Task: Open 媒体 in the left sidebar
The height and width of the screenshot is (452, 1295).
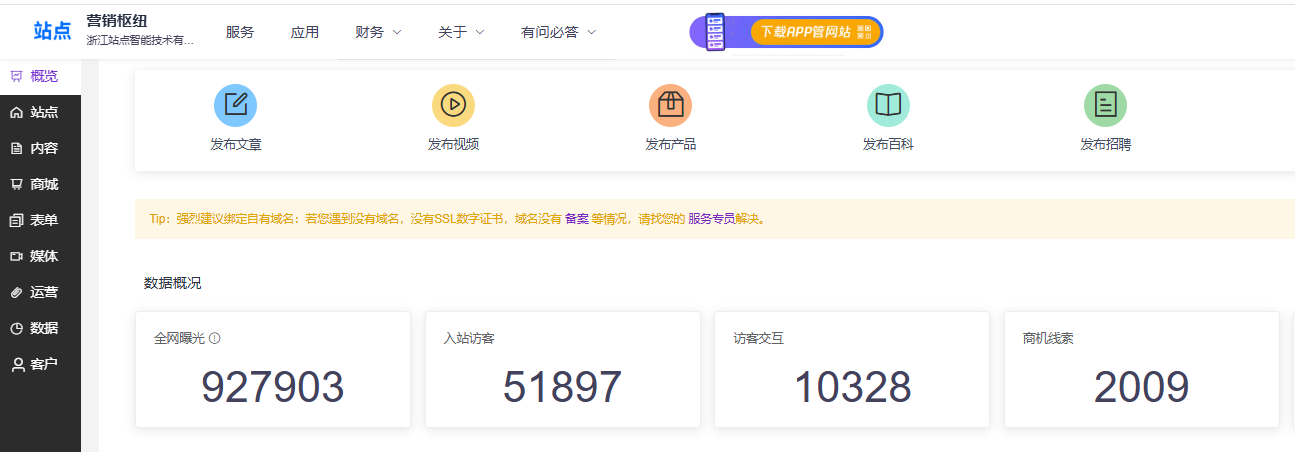Action: pyautogui.click(x=40, y=257)
